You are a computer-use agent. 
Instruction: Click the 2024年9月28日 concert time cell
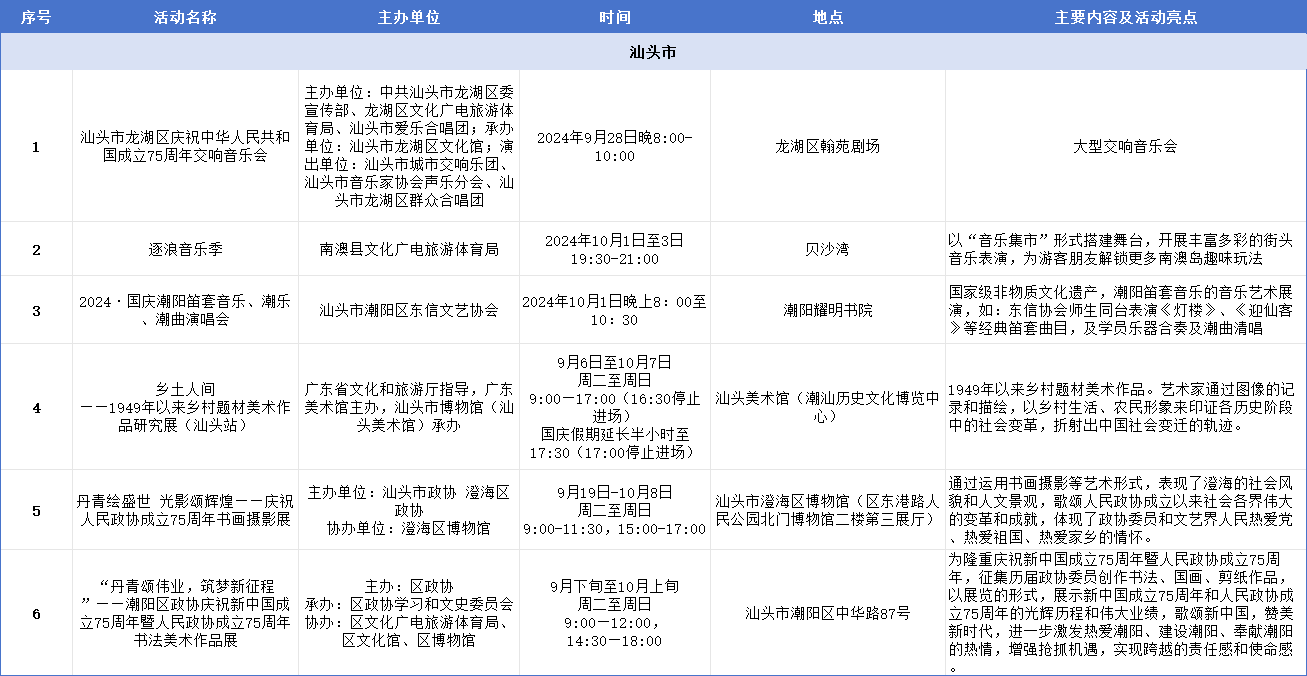coord(614,146)
